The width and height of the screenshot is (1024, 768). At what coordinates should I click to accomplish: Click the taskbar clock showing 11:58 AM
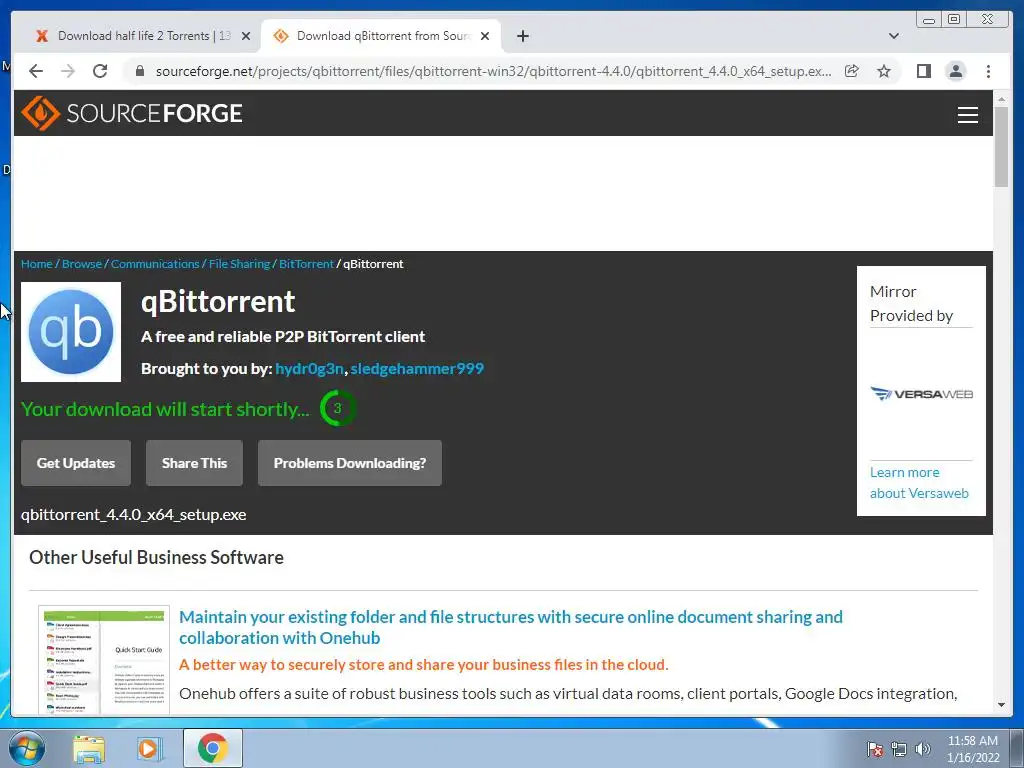click(x=972, y=748)
